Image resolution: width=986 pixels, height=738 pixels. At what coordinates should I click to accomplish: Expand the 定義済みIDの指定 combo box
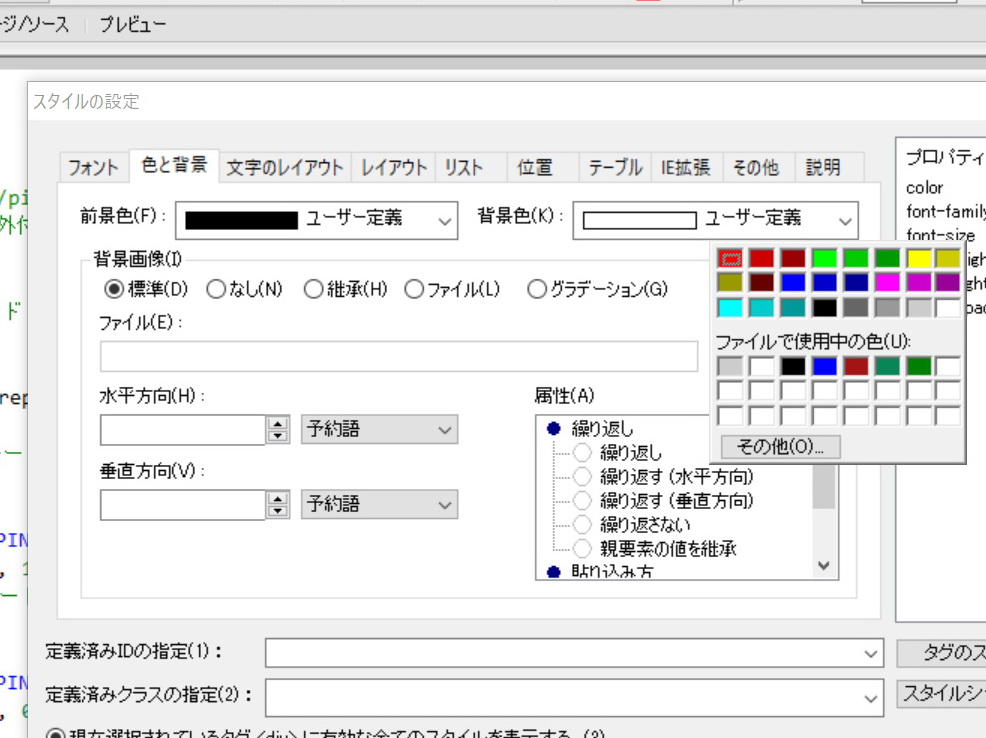coord(868,653)
